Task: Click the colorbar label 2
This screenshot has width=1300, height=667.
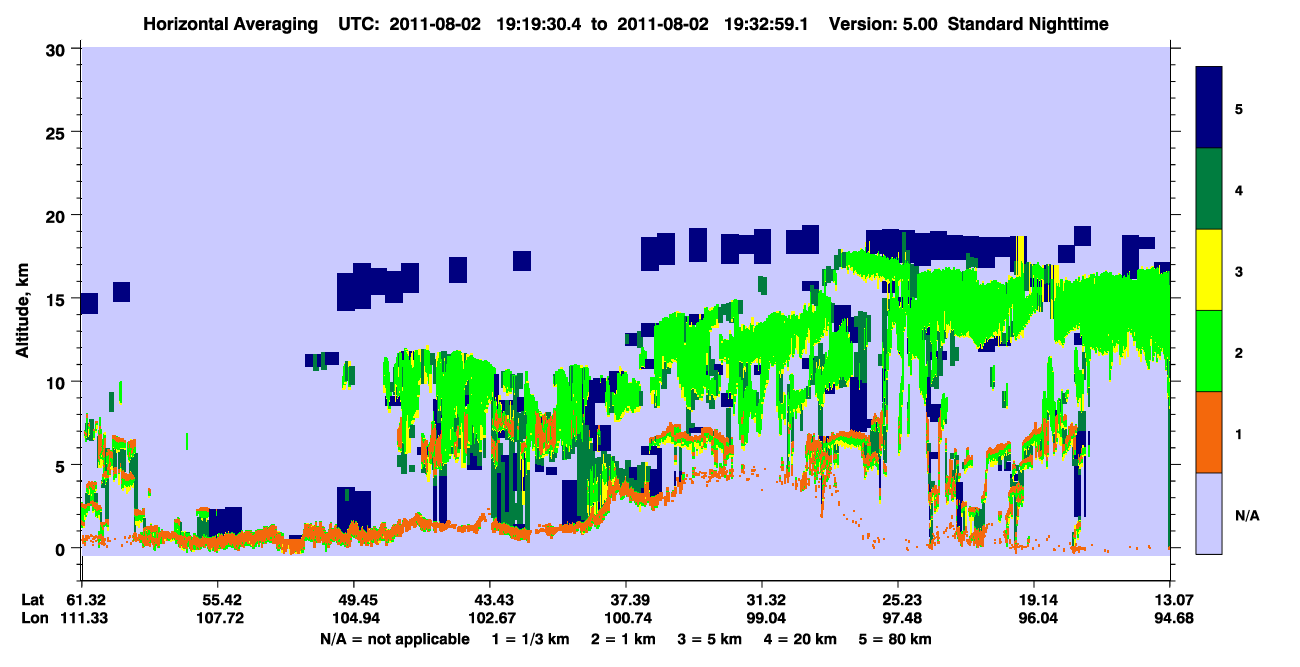Action: click(x=1239, y=352)
